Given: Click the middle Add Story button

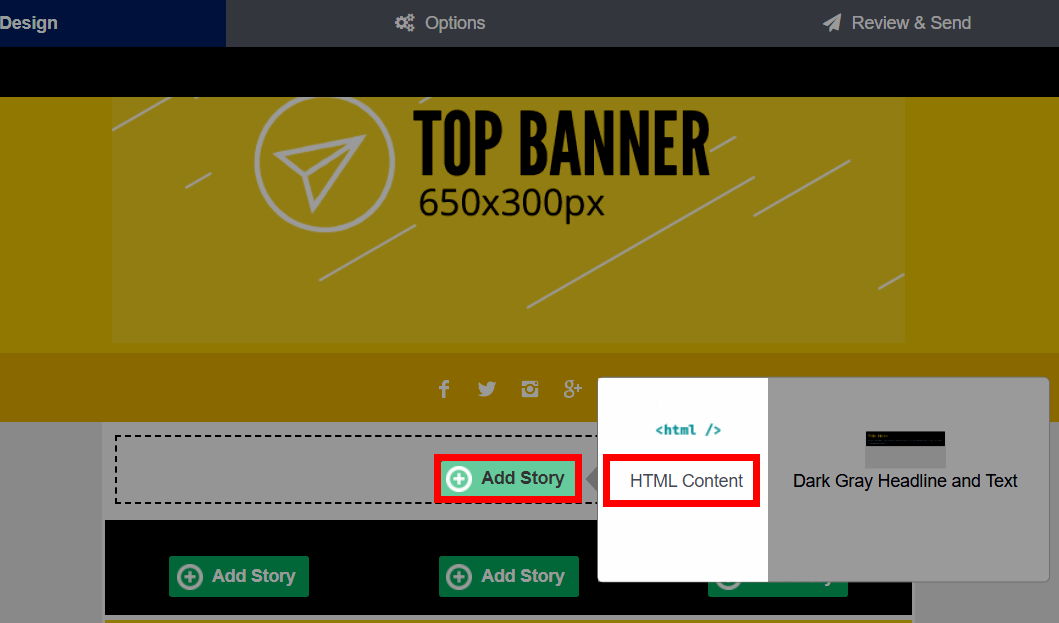Looking at the screenshot, I should click(508, 576).
